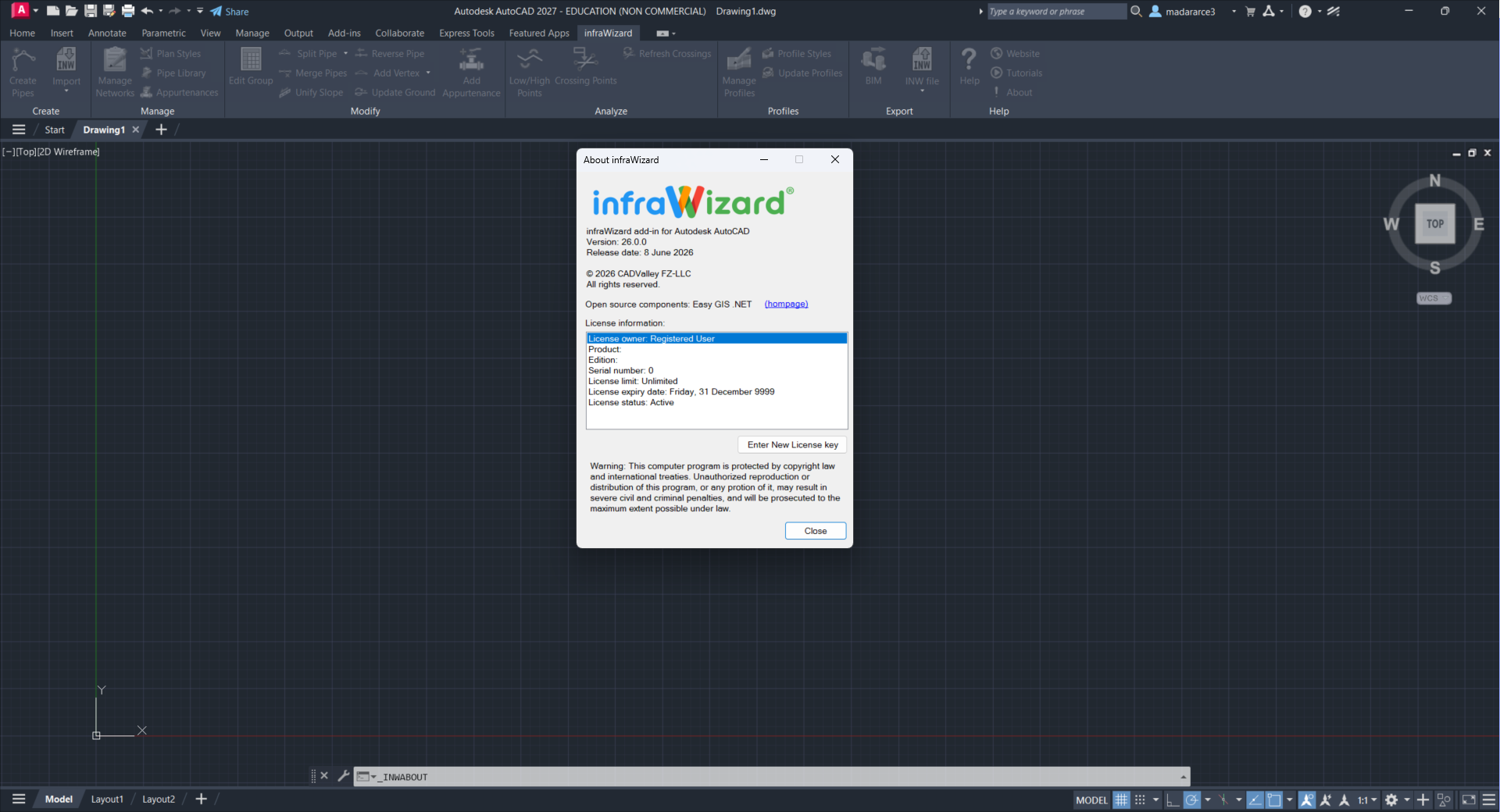Image resolution: width=1500 pixels, height=812 pixels.
Task: Toggle isometric drafting in status bar
Action: coord(1223,800)
